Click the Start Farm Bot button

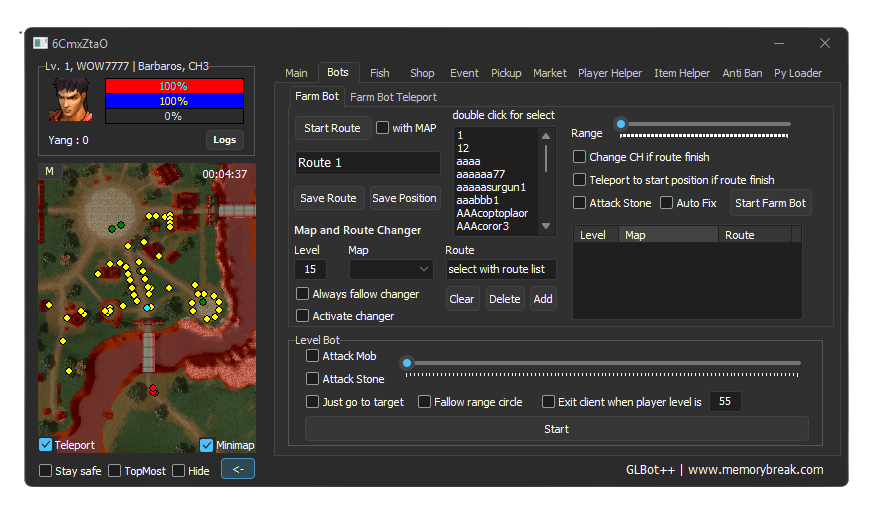770,203
